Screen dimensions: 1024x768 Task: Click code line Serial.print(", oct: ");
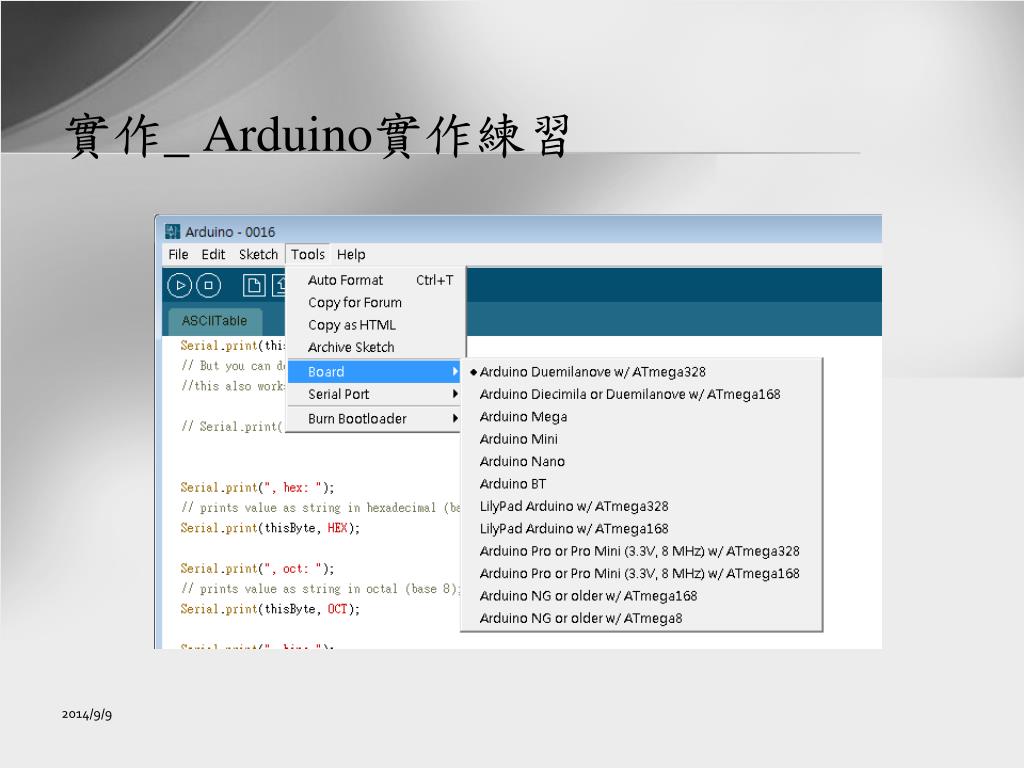pos(257,568)
